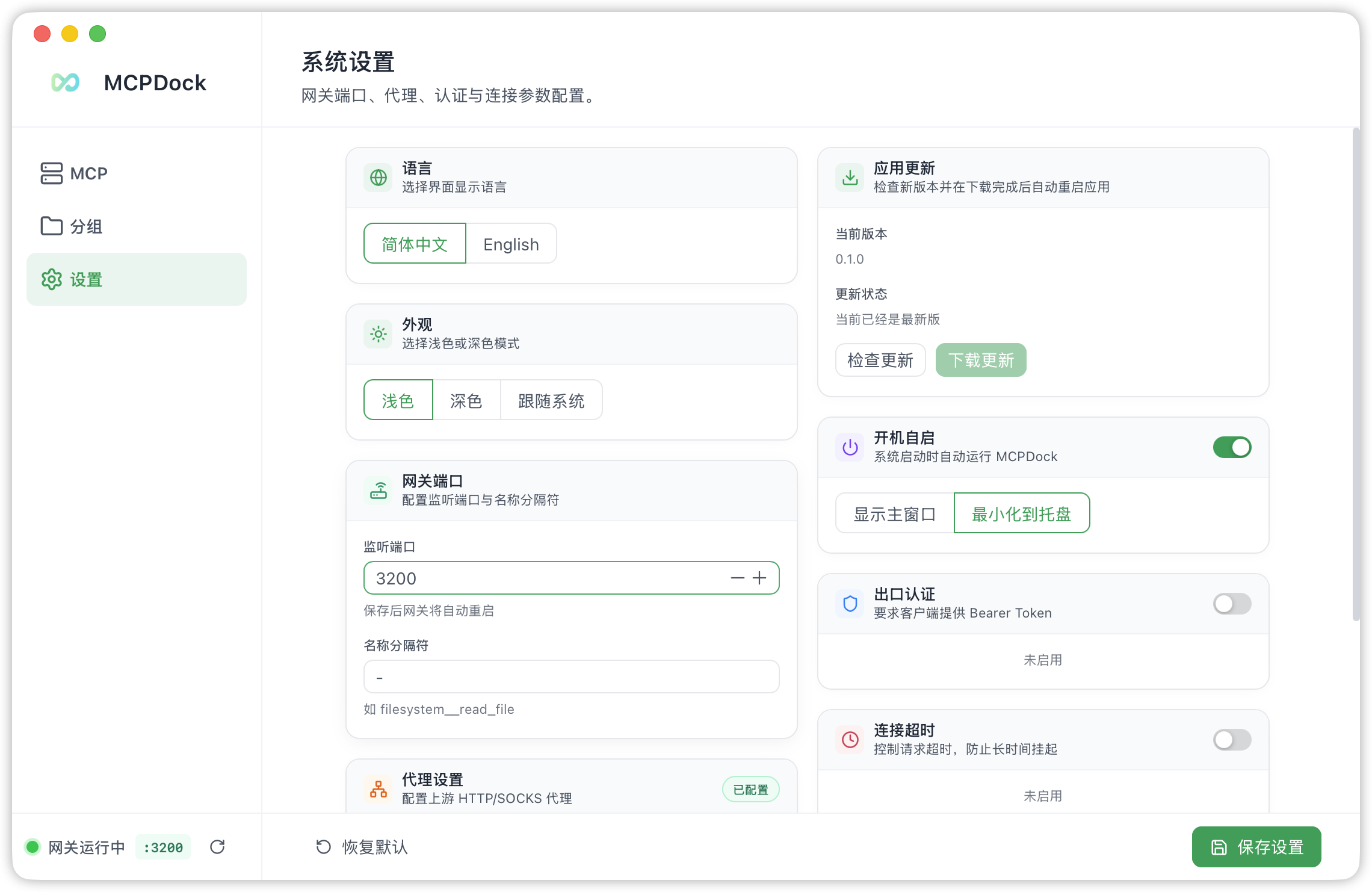Enable the 连接超时 switch

[x=1232, y=740]
